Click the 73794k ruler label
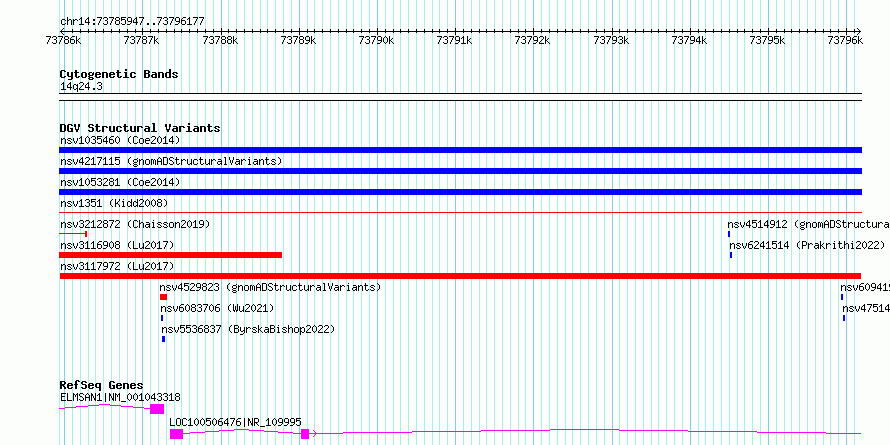 [x=689, y=40]
